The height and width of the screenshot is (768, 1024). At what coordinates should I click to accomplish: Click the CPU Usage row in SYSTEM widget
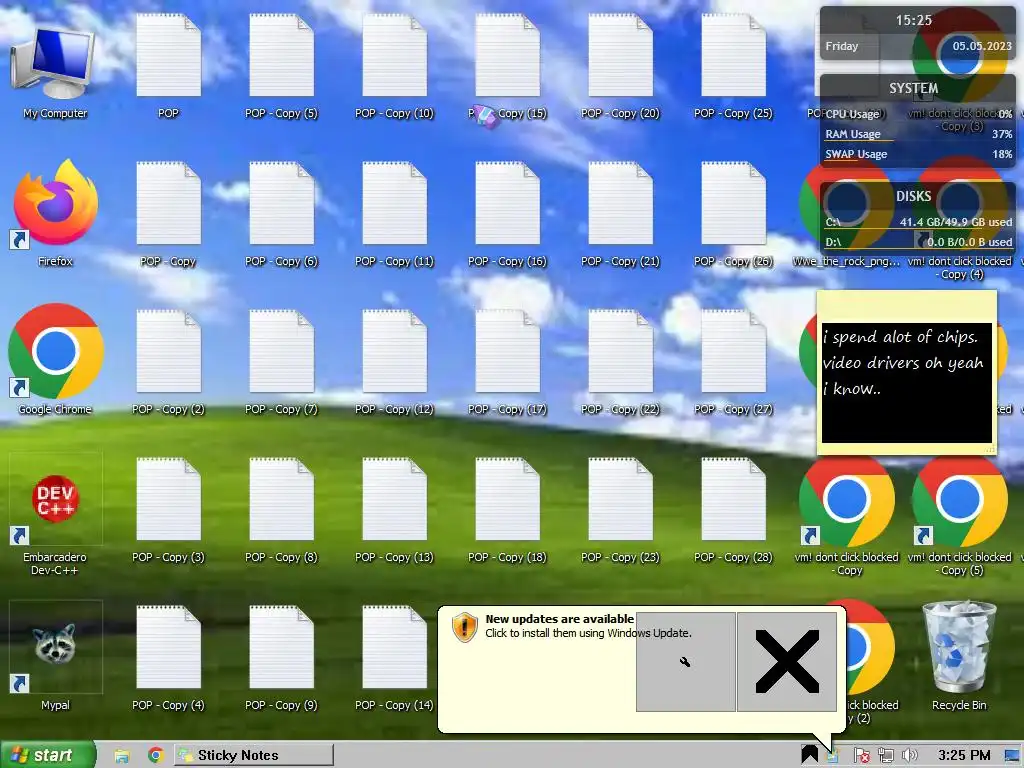pos(918,114)
